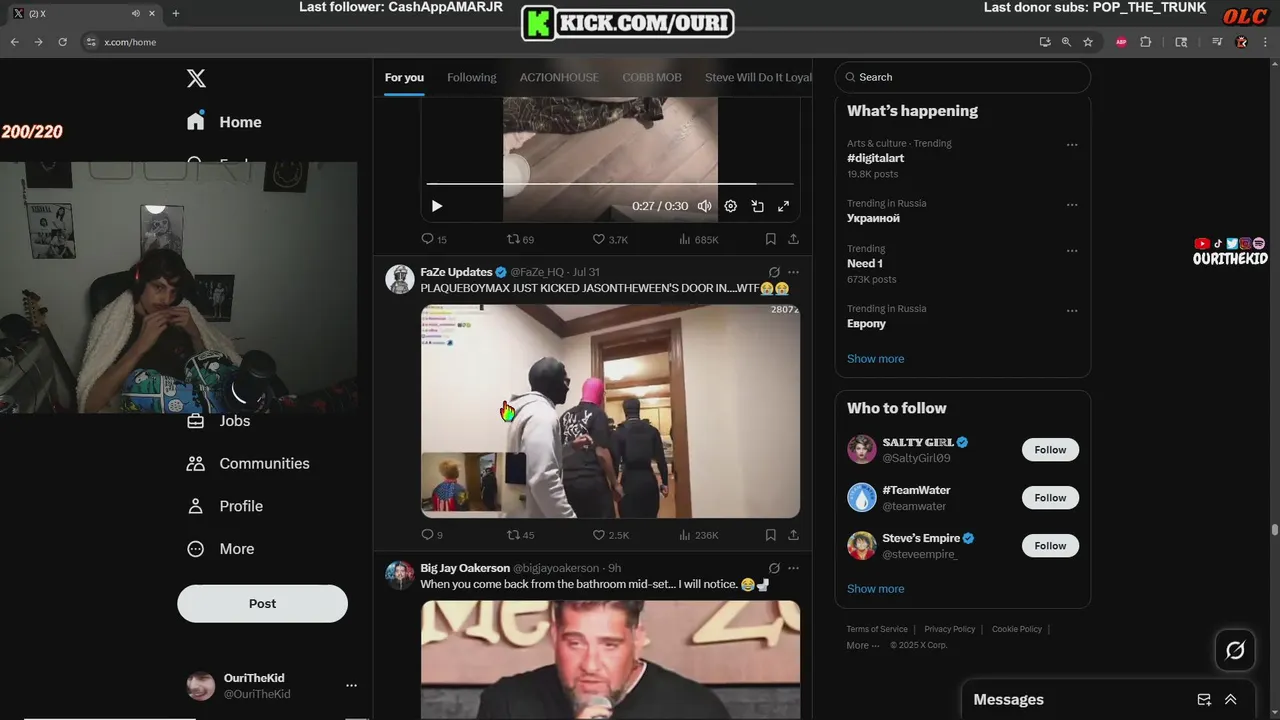
Task: Open more options for FaZe Updates post
Action: (x=793, y=272)
